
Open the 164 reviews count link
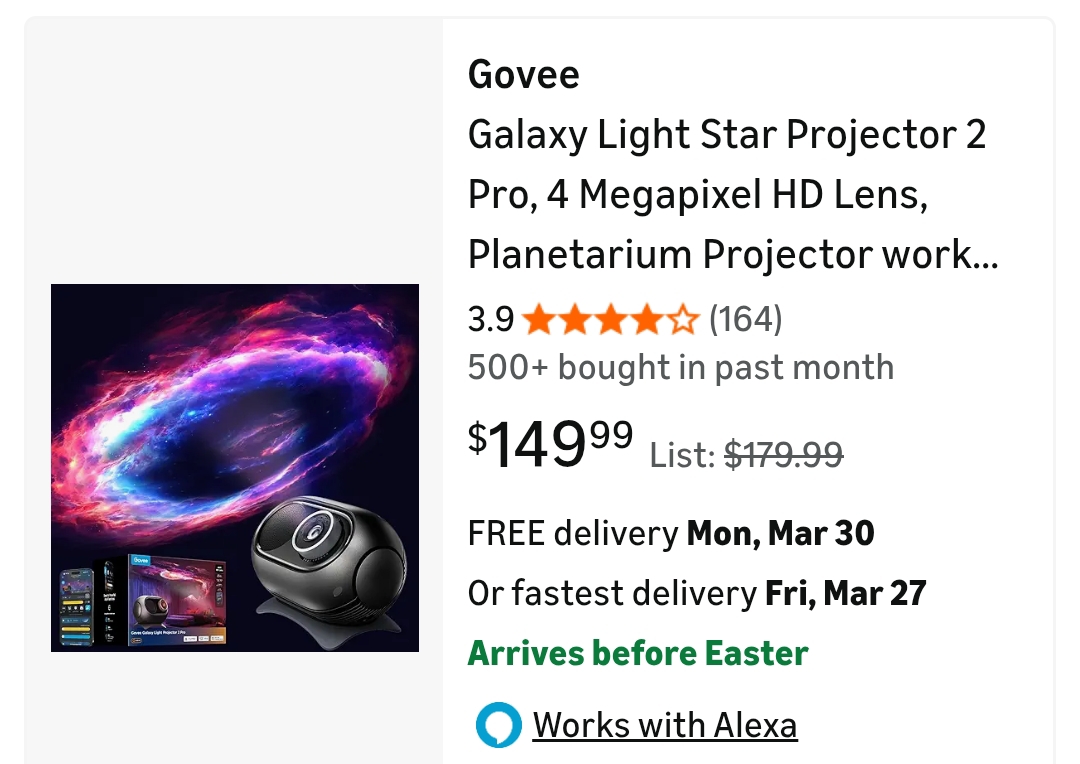pos(745,320)
